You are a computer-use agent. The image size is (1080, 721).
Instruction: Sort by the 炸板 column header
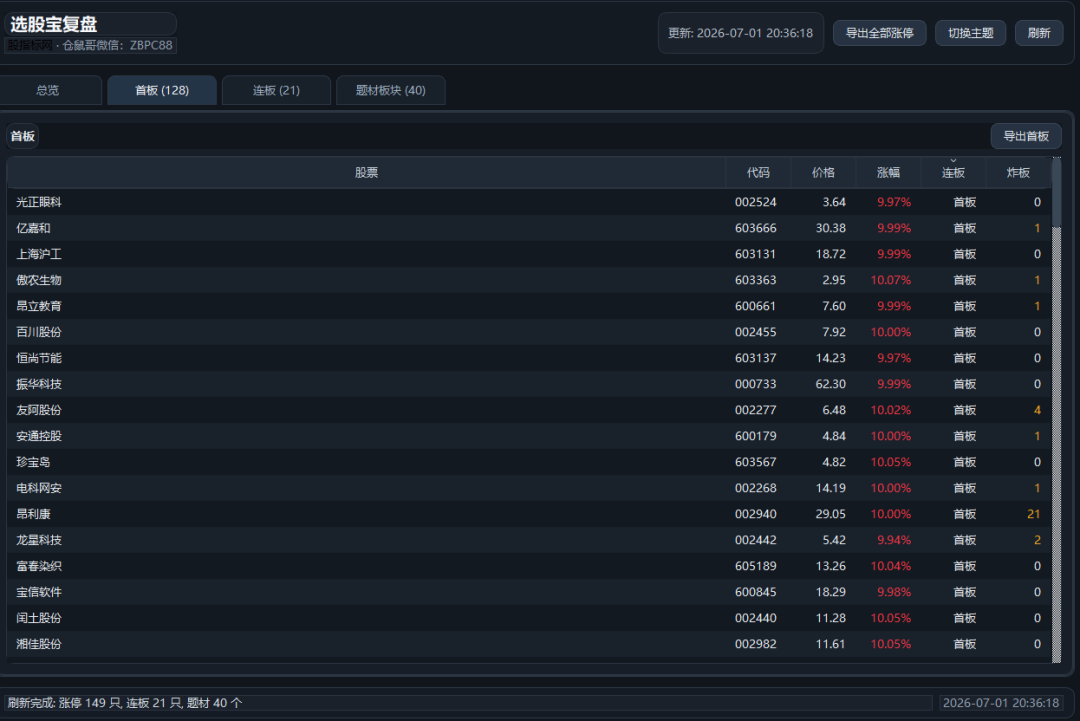pyautogui.click(x=1018, y=173)
